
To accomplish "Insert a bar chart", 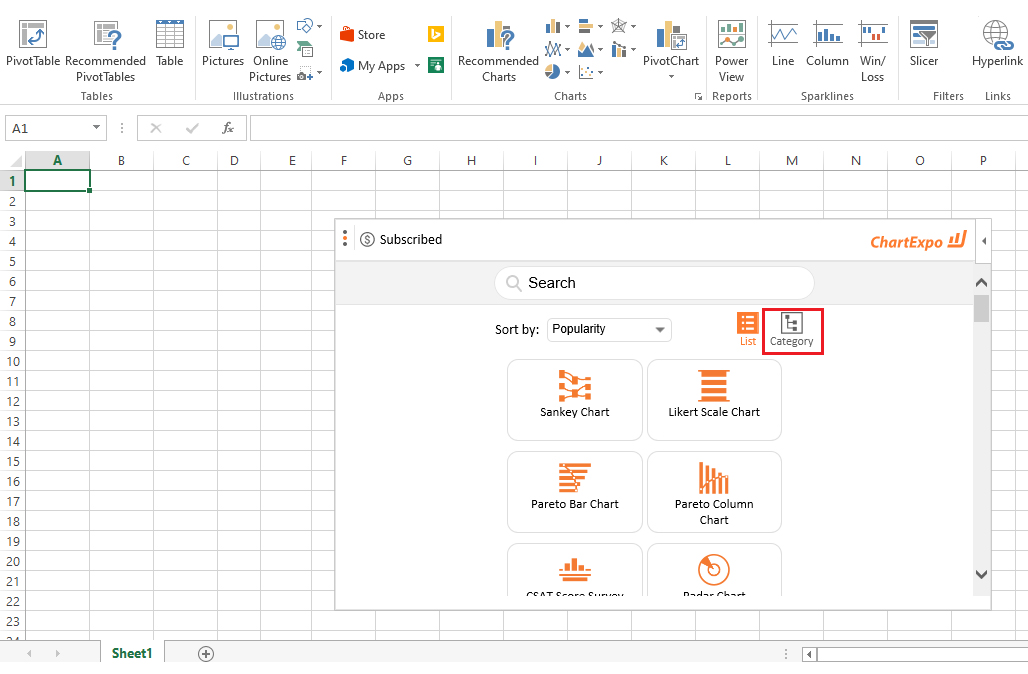I will click(586, 26).
